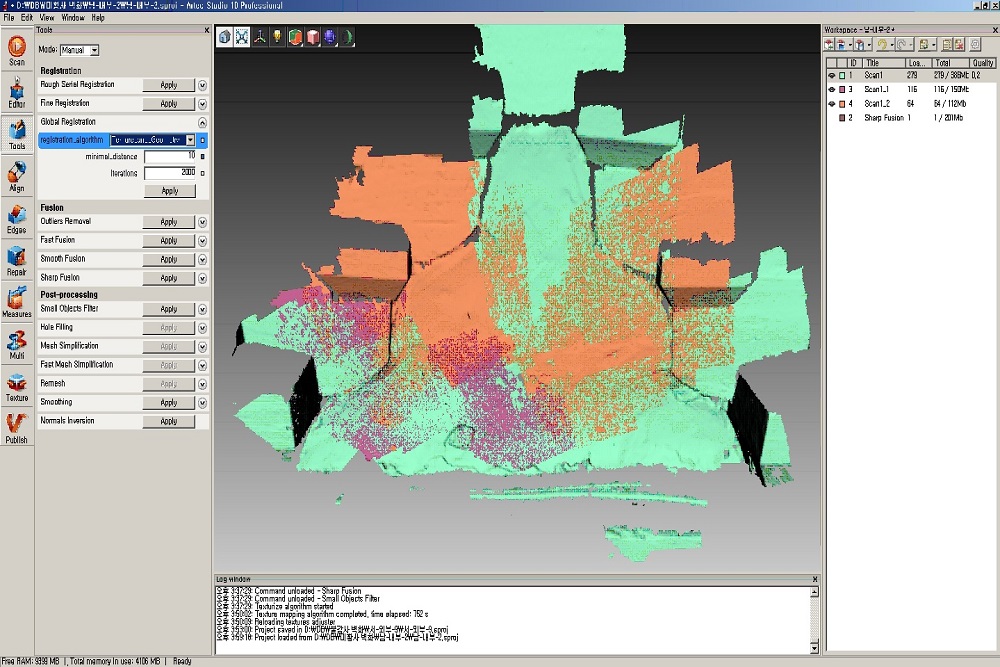This screenshot has height=667, width=1000.
Task: Open the Mode dropdown set to Manual
Action: [79, 50]
